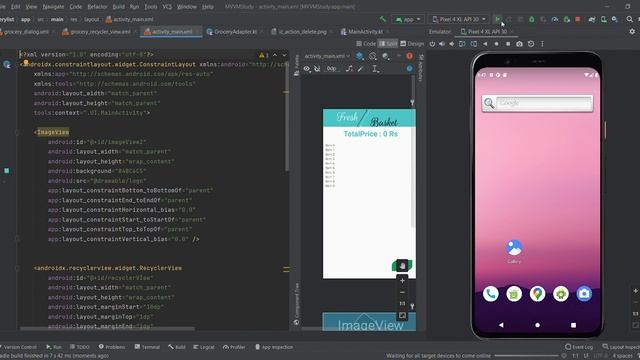Screen dimensions: 640x360
Task: Click the orientation for preview icon
Action: click(373, 56)
